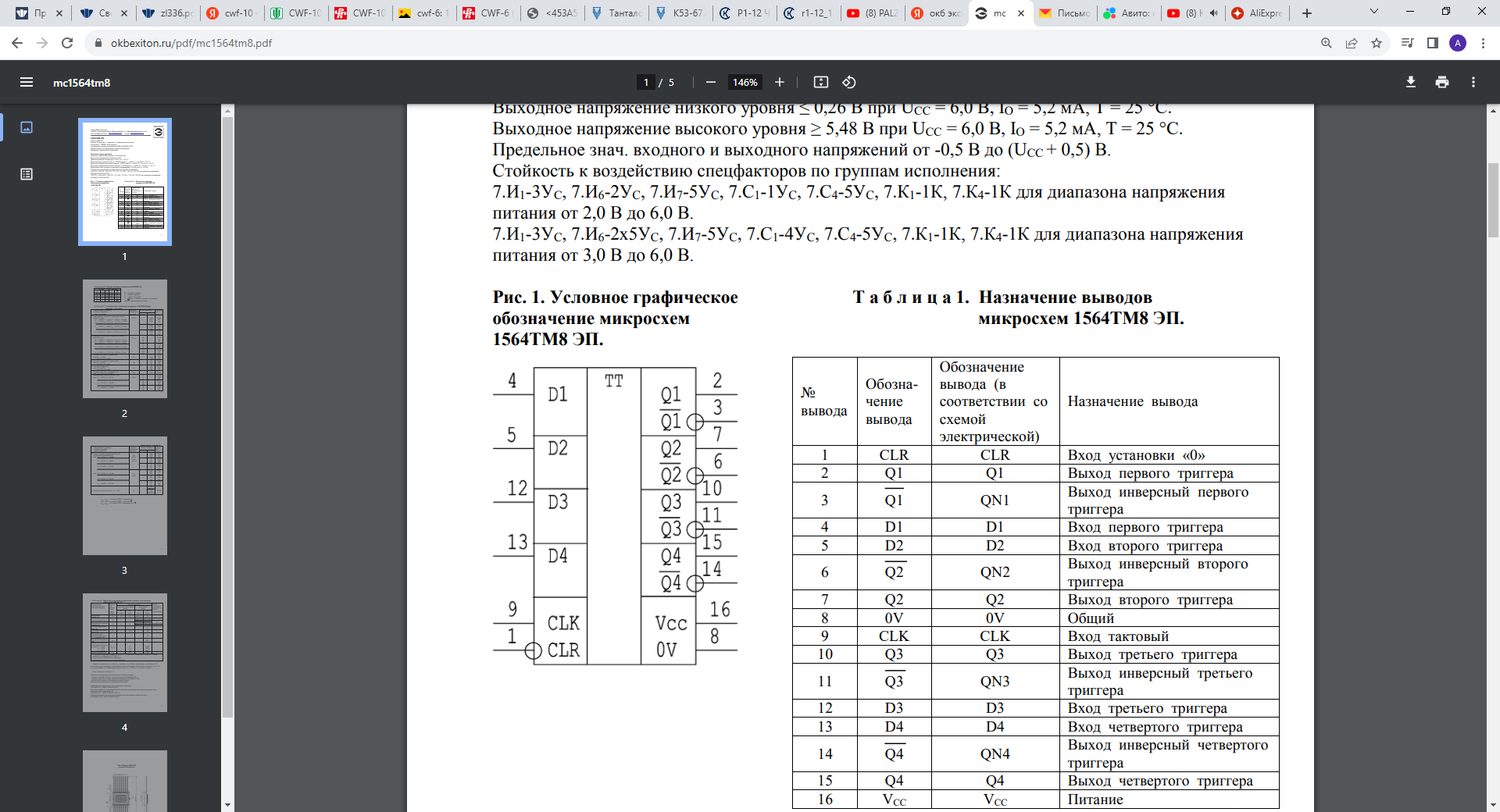Switch to the 'К53-67' tab
Viewport: 1500px width, 812px height.
point(680,13)
